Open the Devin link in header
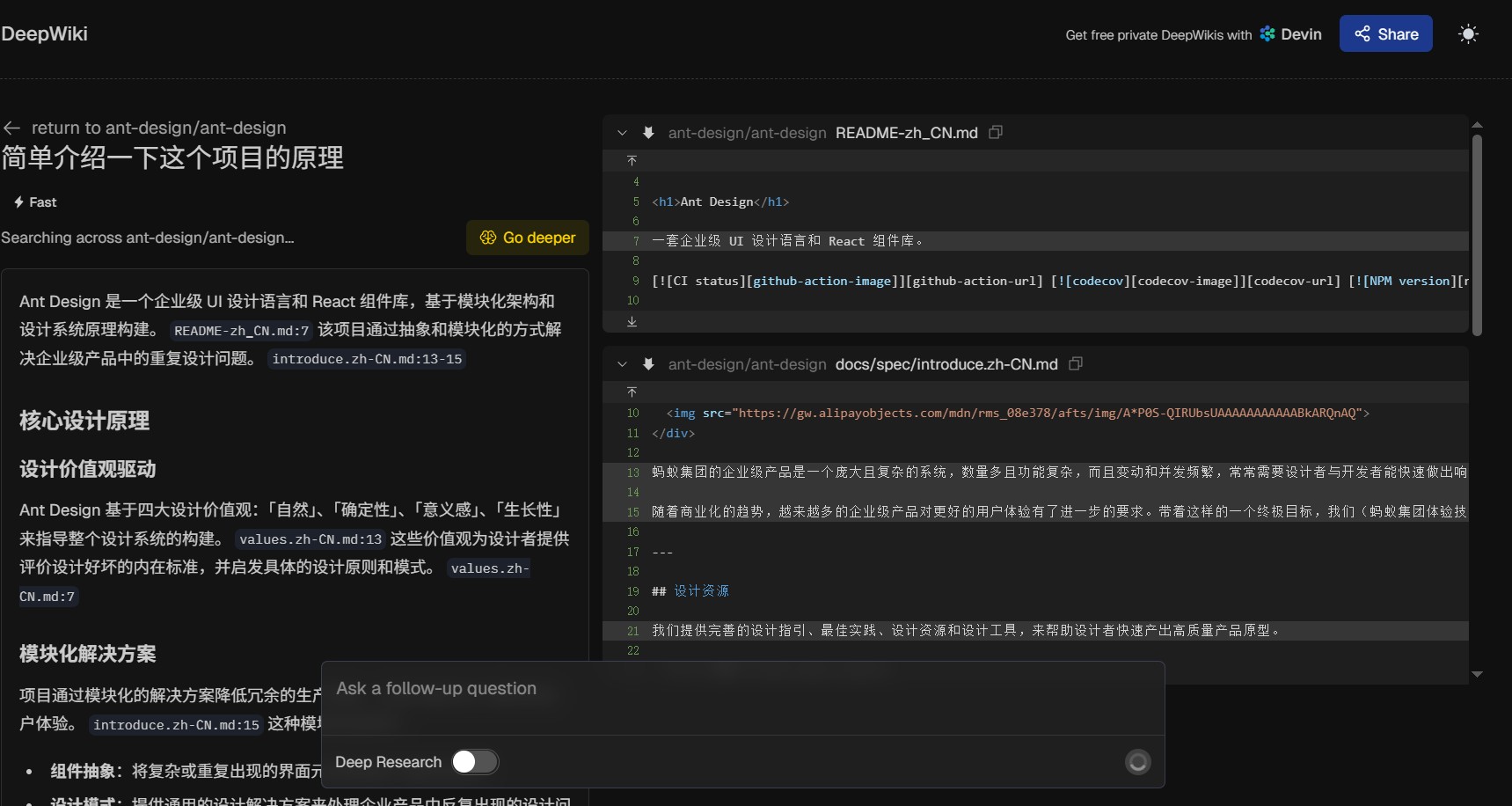Image resolution: width=1512 pixels, height=806 pixels. (1290, 34)
